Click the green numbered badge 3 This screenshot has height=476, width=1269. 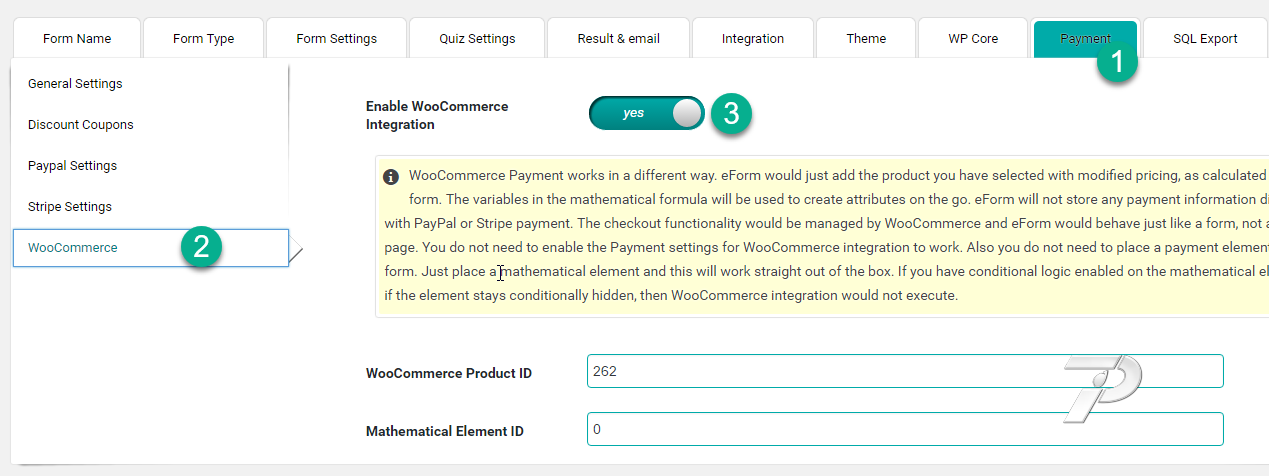(731, 113)
